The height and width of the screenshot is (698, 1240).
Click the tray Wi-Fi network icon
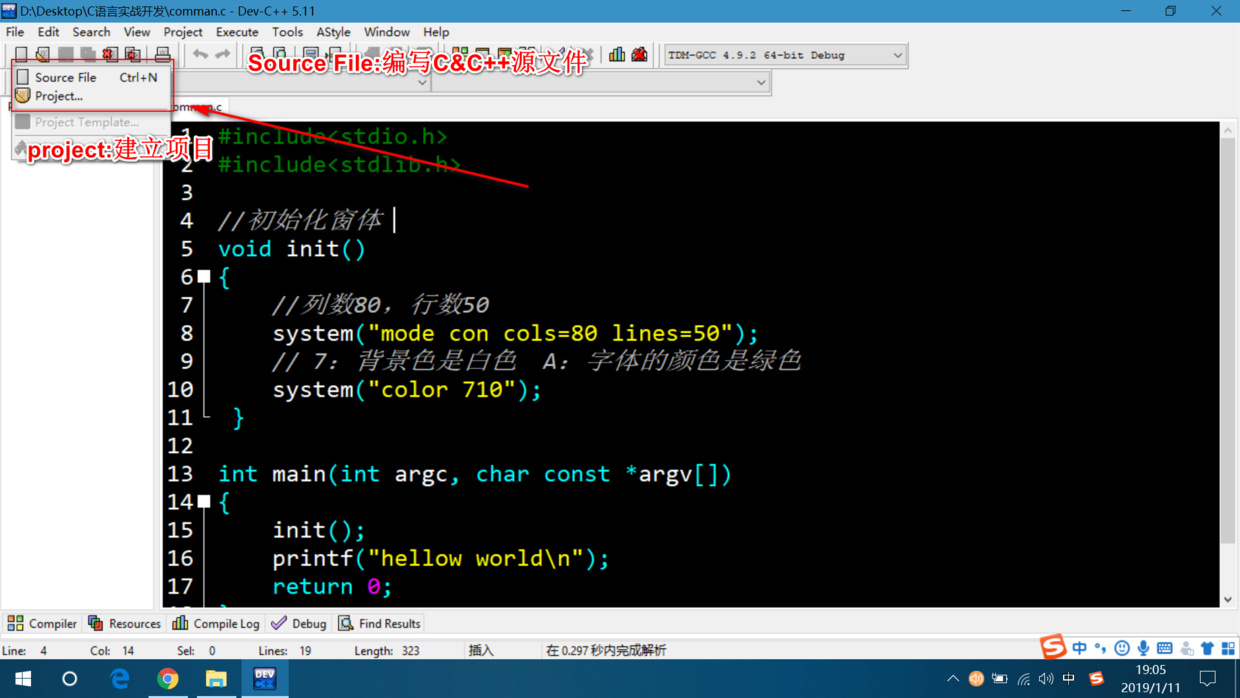pos(1023,678)
